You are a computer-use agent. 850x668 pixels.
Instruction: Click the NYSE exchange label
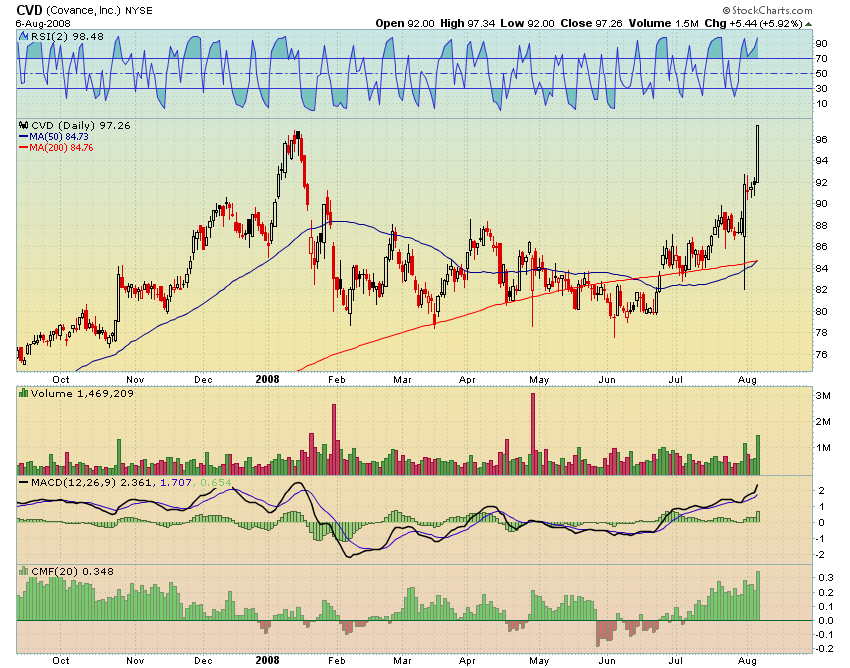(x=139, y=11)
